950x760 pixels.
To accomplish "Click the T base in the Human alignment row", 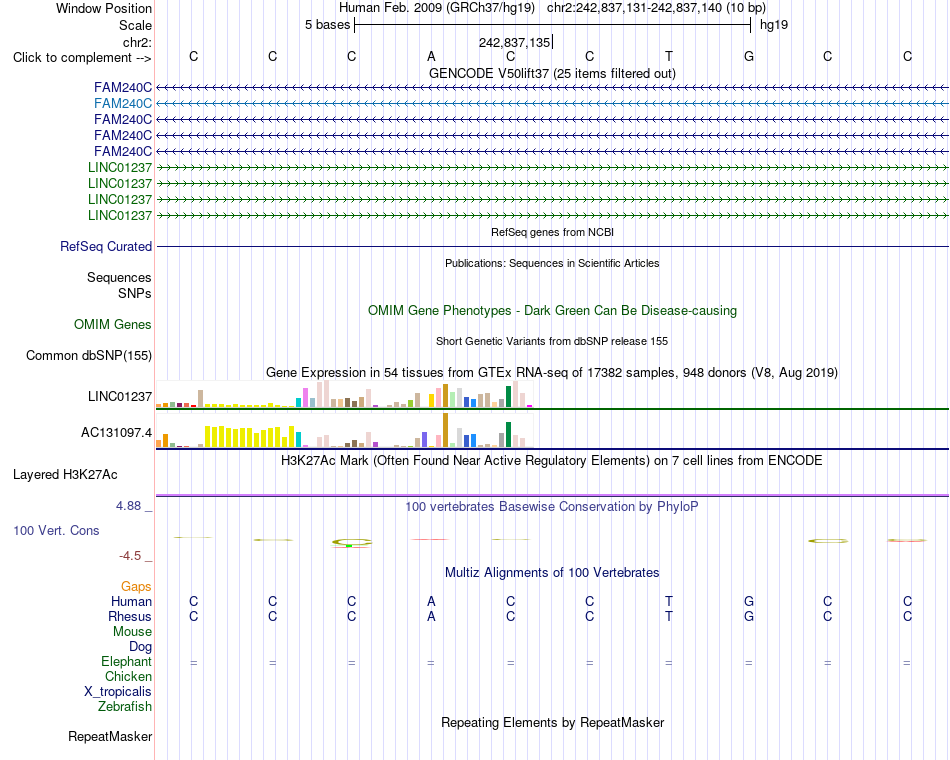I will click(669, 601).
